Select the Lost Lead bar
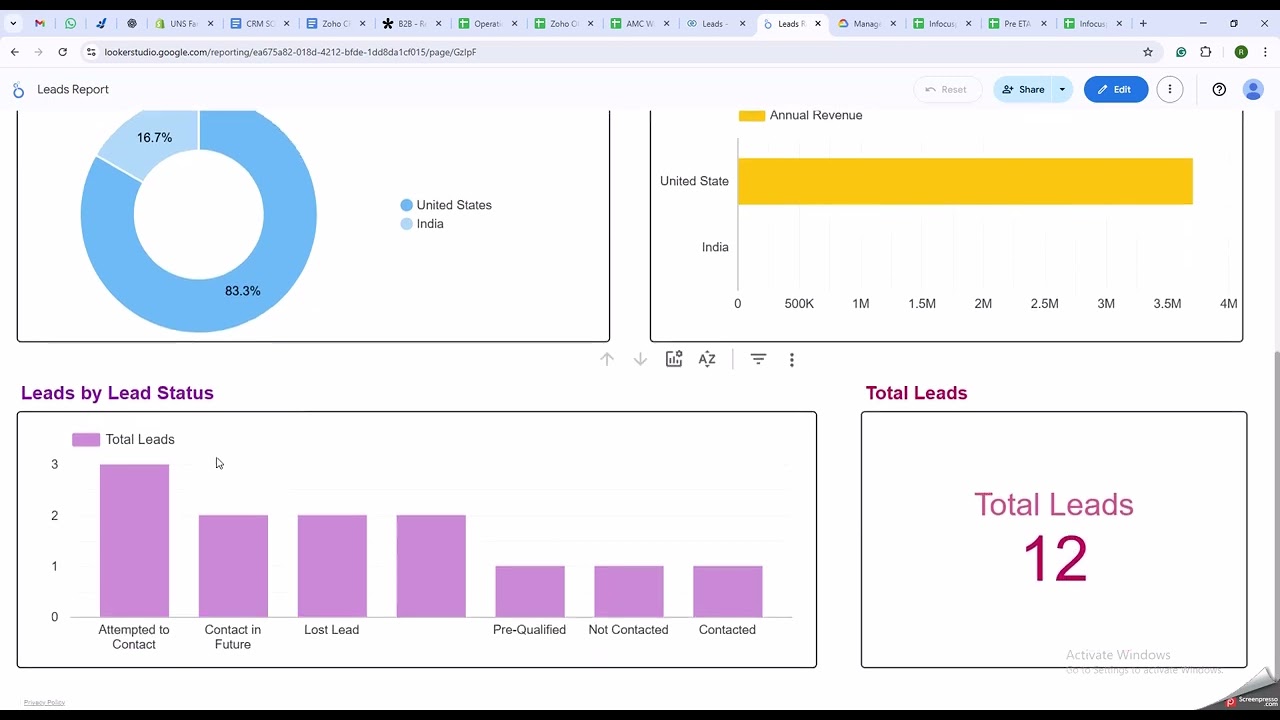Viewport: 1280px width, 720px height. (x=332, y=566)
